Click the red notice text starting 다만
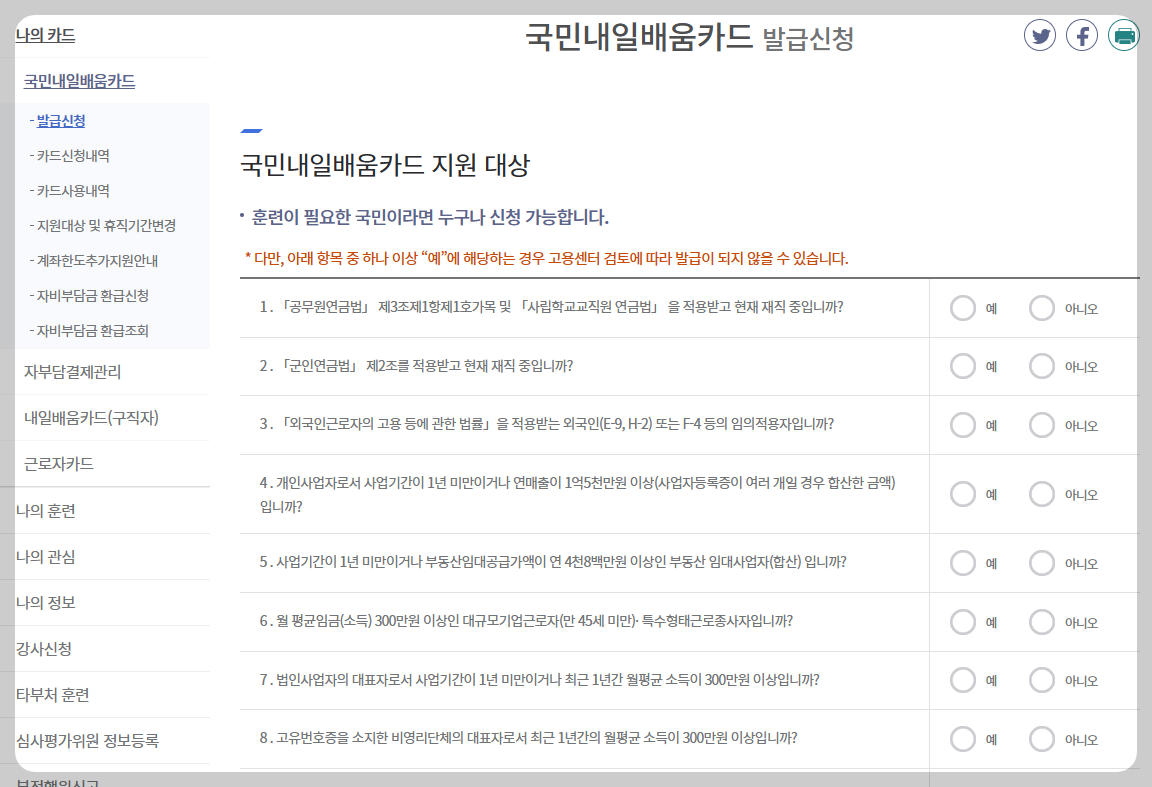 547,259
